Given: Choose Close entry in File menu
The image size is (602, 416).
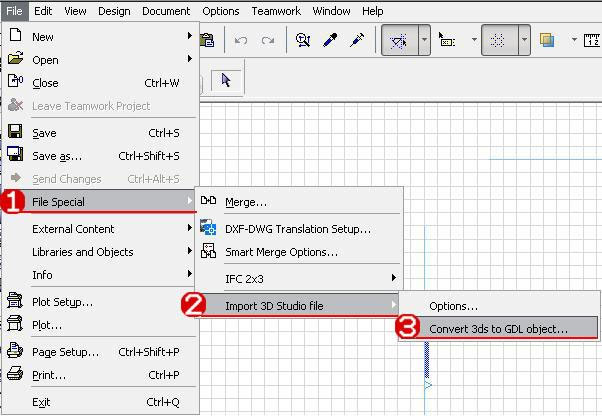Looking at the screenshot, I should (101, 83).
